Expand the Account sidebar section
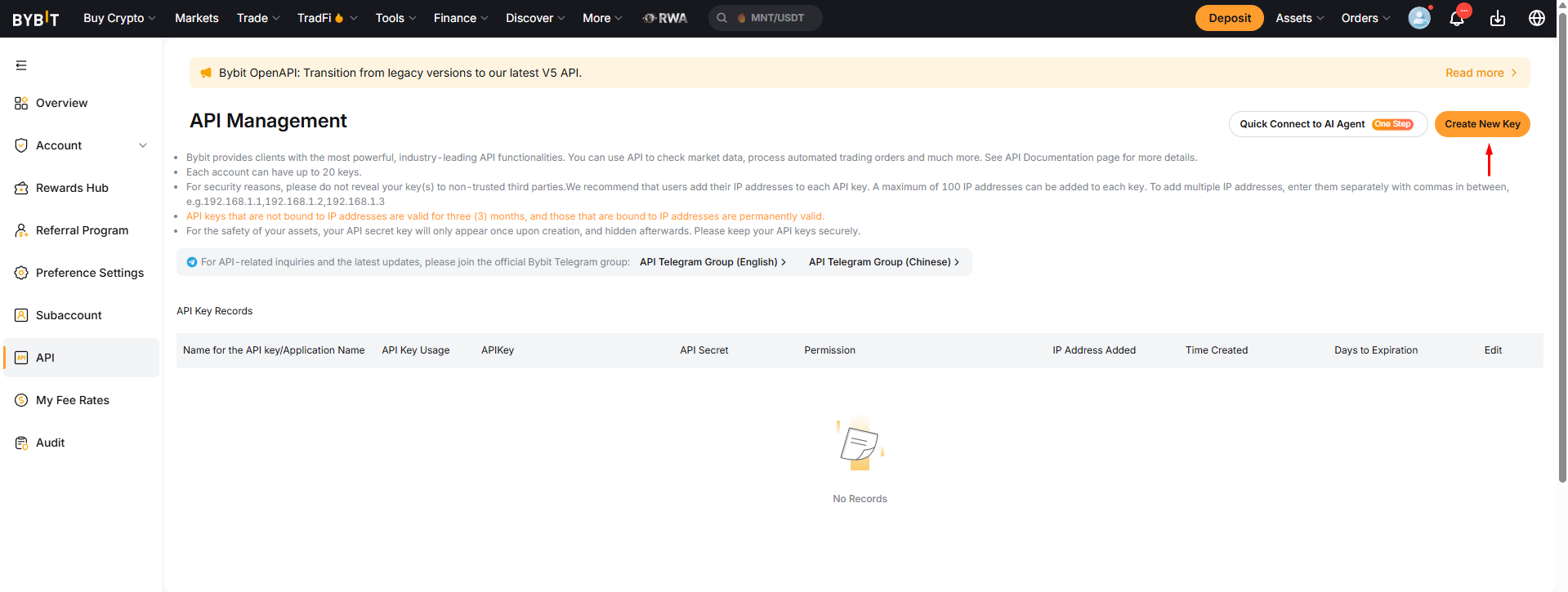Viewport: 1568px width, 592px height. pyautogui.click(x=143, y=145)
